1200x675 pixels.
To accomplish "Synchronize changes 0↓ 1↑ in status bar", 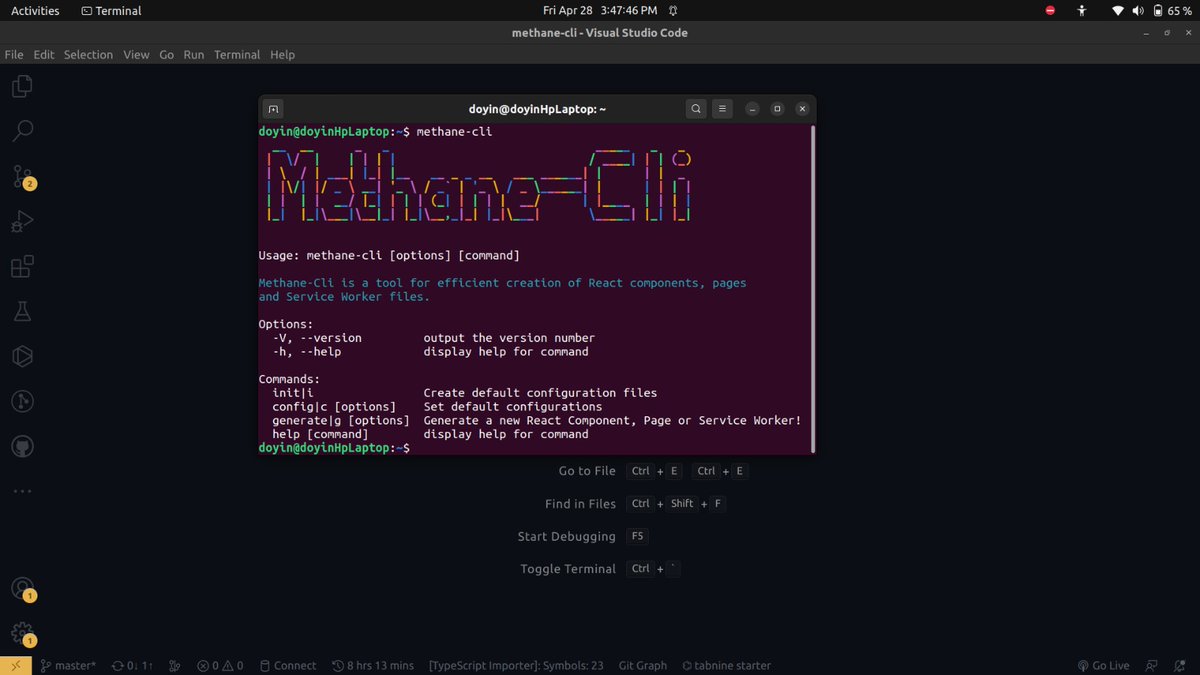I will point(133,665).
